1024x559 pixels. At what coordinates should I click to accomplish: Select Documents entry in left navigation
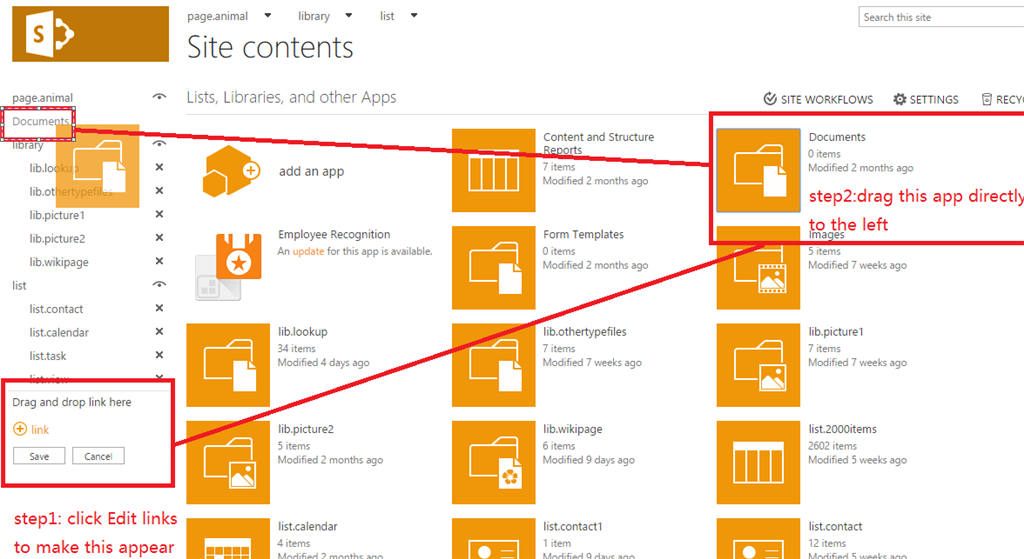click(x=40, y=121)
